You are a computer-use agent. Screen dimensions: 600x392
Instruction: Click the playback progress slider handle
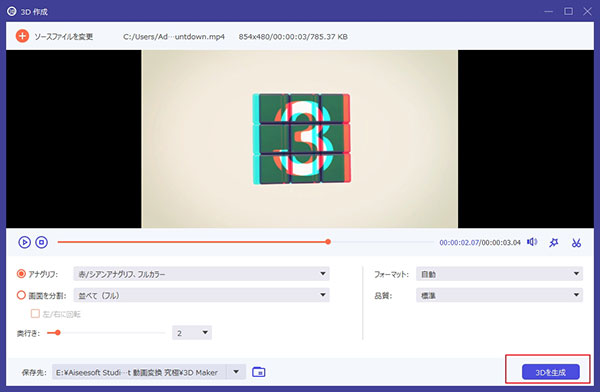coord(328,242)
